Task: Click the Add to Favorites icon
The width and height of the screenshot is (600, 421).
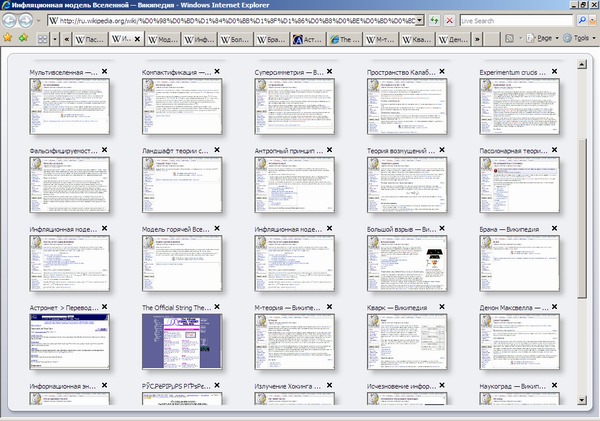Action: tap(23, 38)
